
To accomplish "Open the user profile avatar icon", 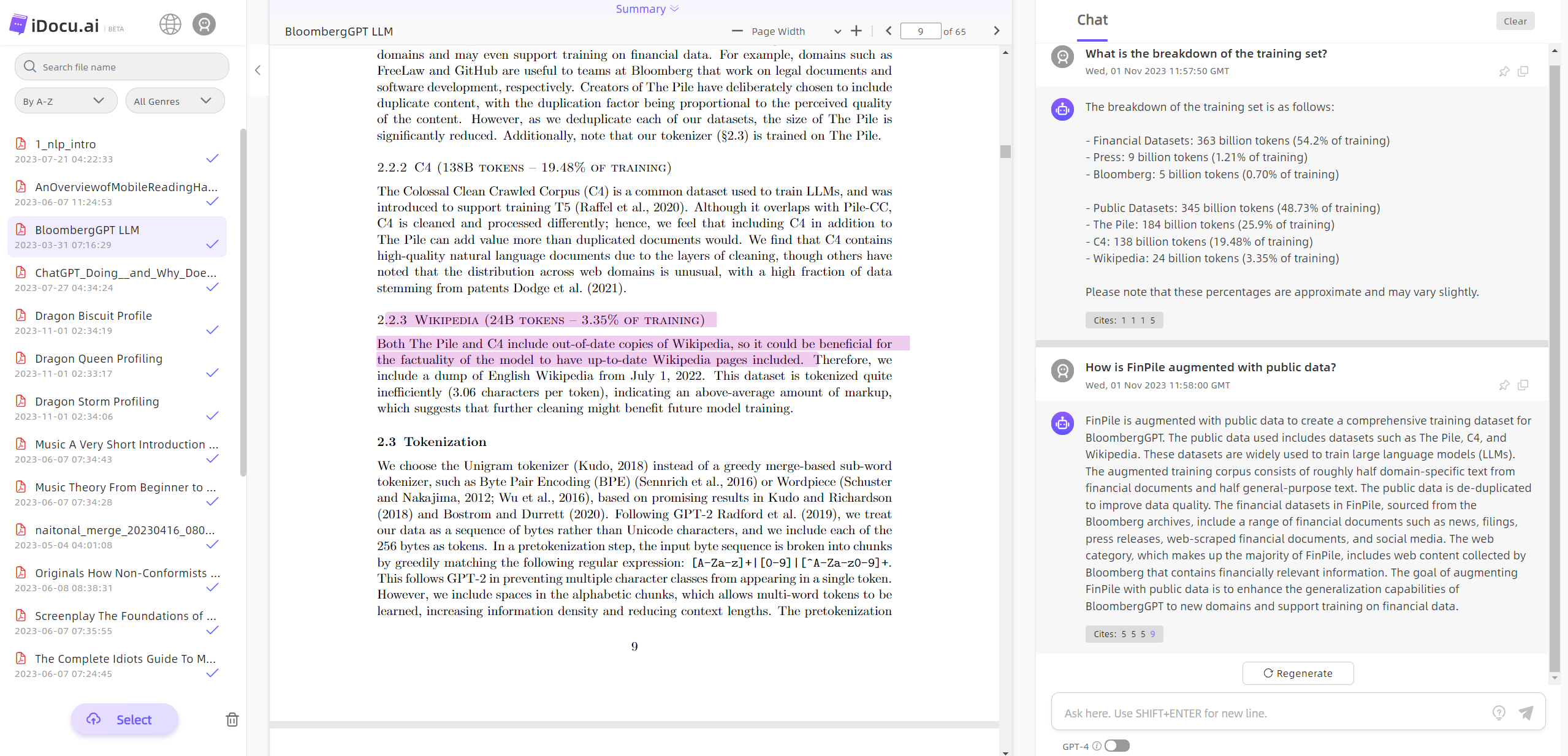I will pyautogui.click(x=204, y=25).
